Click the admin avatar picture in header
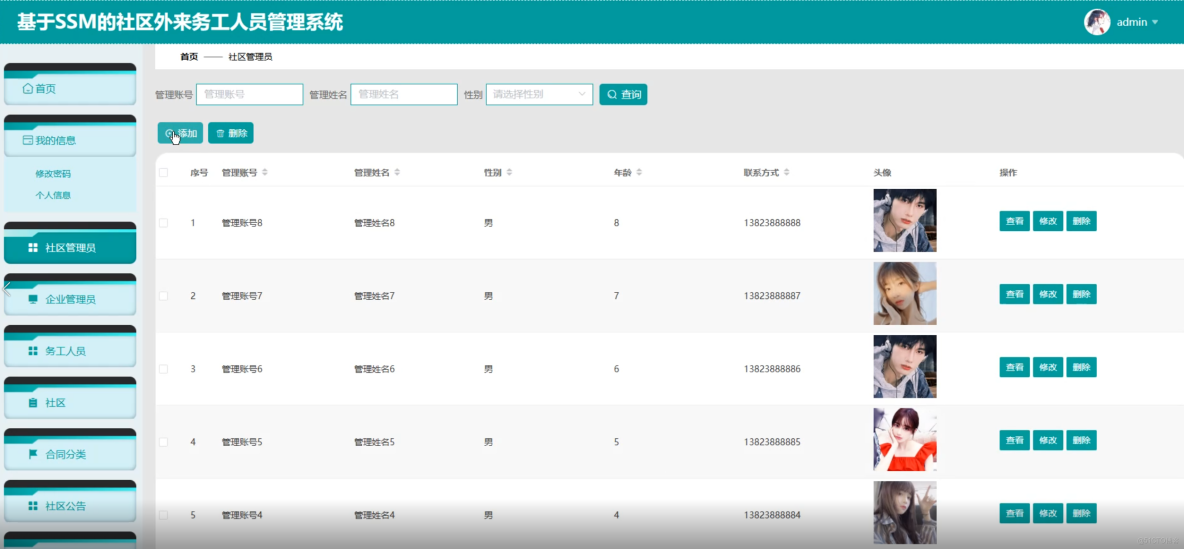Screen dimensions: 1184x549 coord(1096,22)
